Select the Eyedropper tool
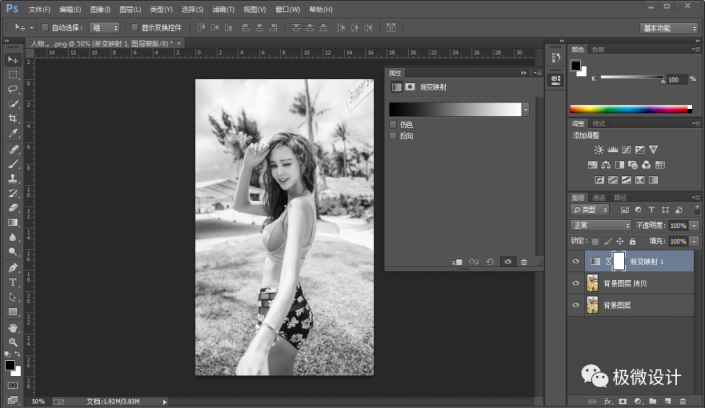This screenshot has height=408, width=705. 13,134
